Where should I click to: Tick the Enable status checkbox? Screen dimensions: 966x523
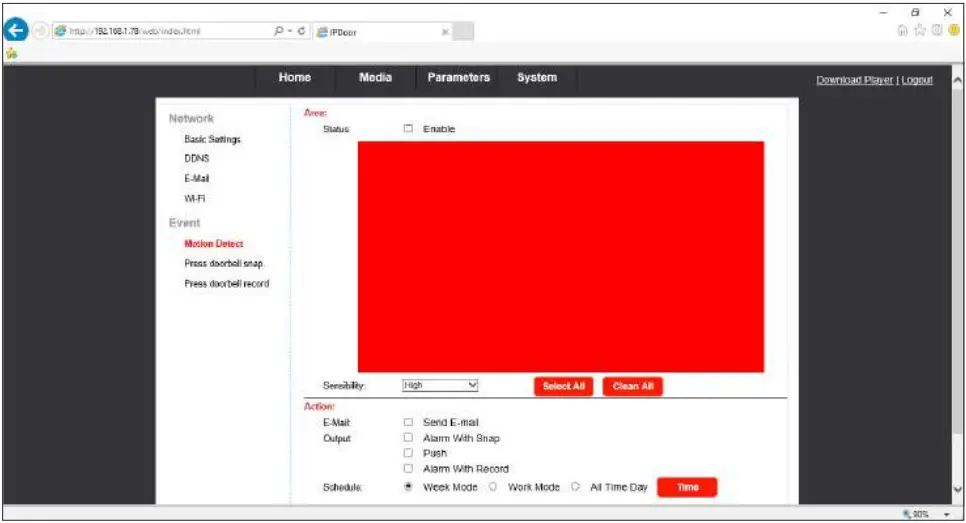pos(408,129)
